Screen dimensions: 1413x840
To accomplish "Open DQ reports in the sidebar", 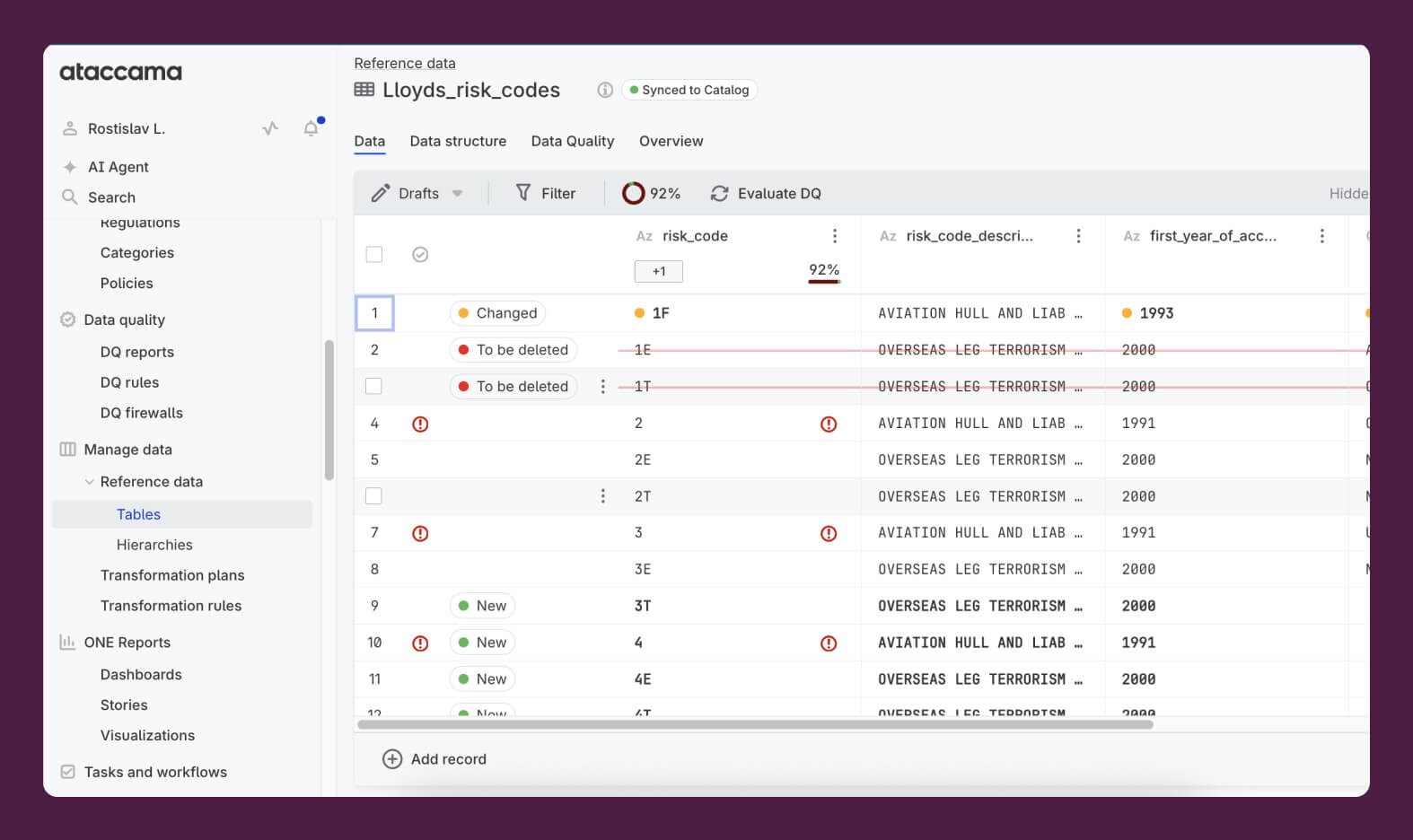I will 137,352.
